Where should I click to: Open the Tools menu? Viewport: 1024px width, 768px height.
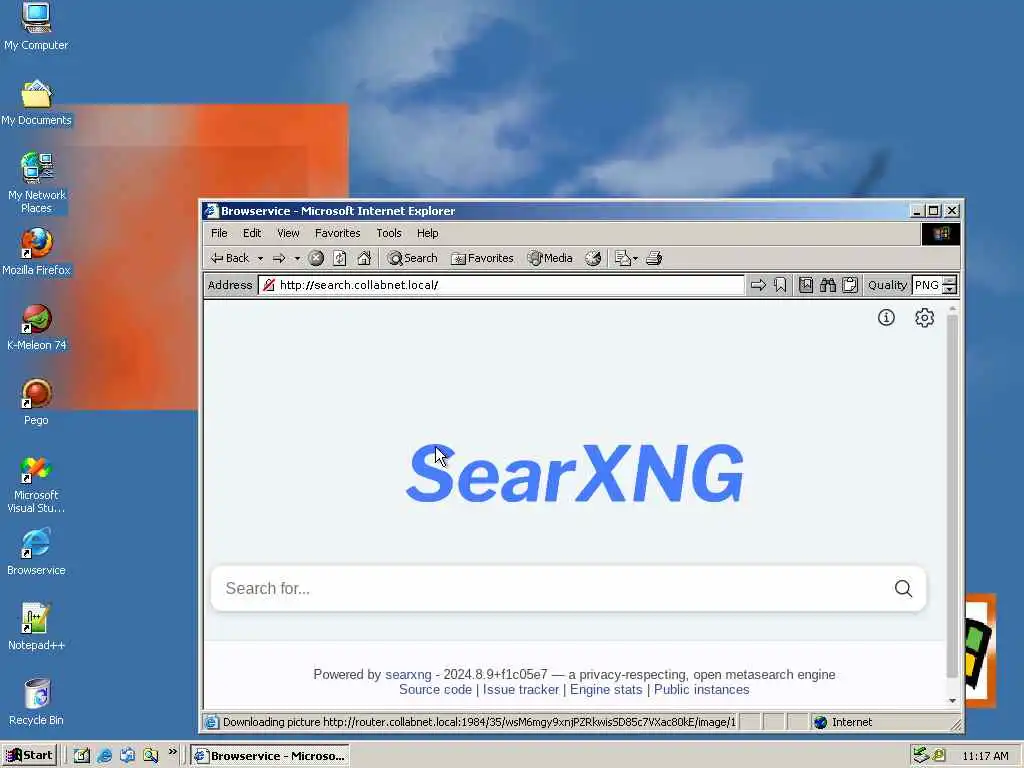(389, 233)
